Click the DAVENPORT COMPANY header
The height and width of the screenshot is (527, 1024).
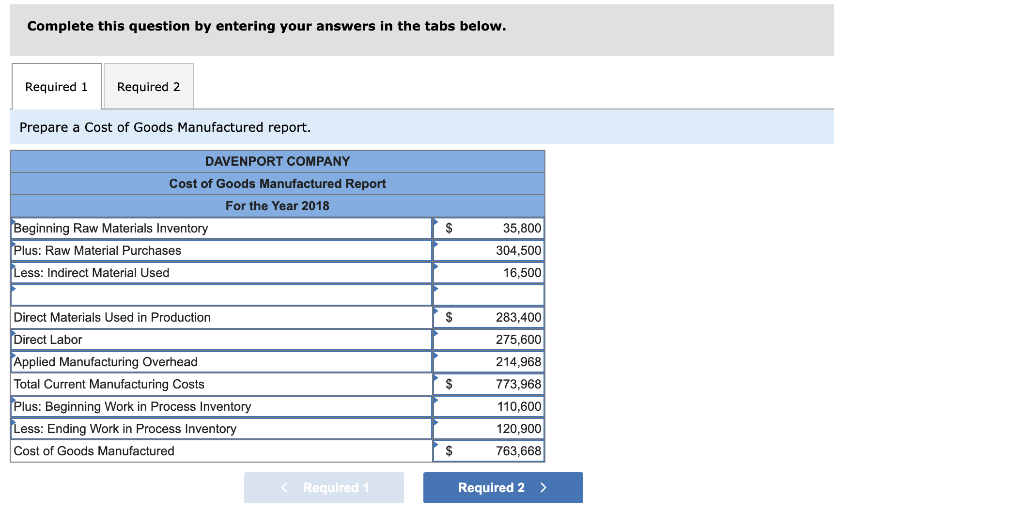click(278, 161)
